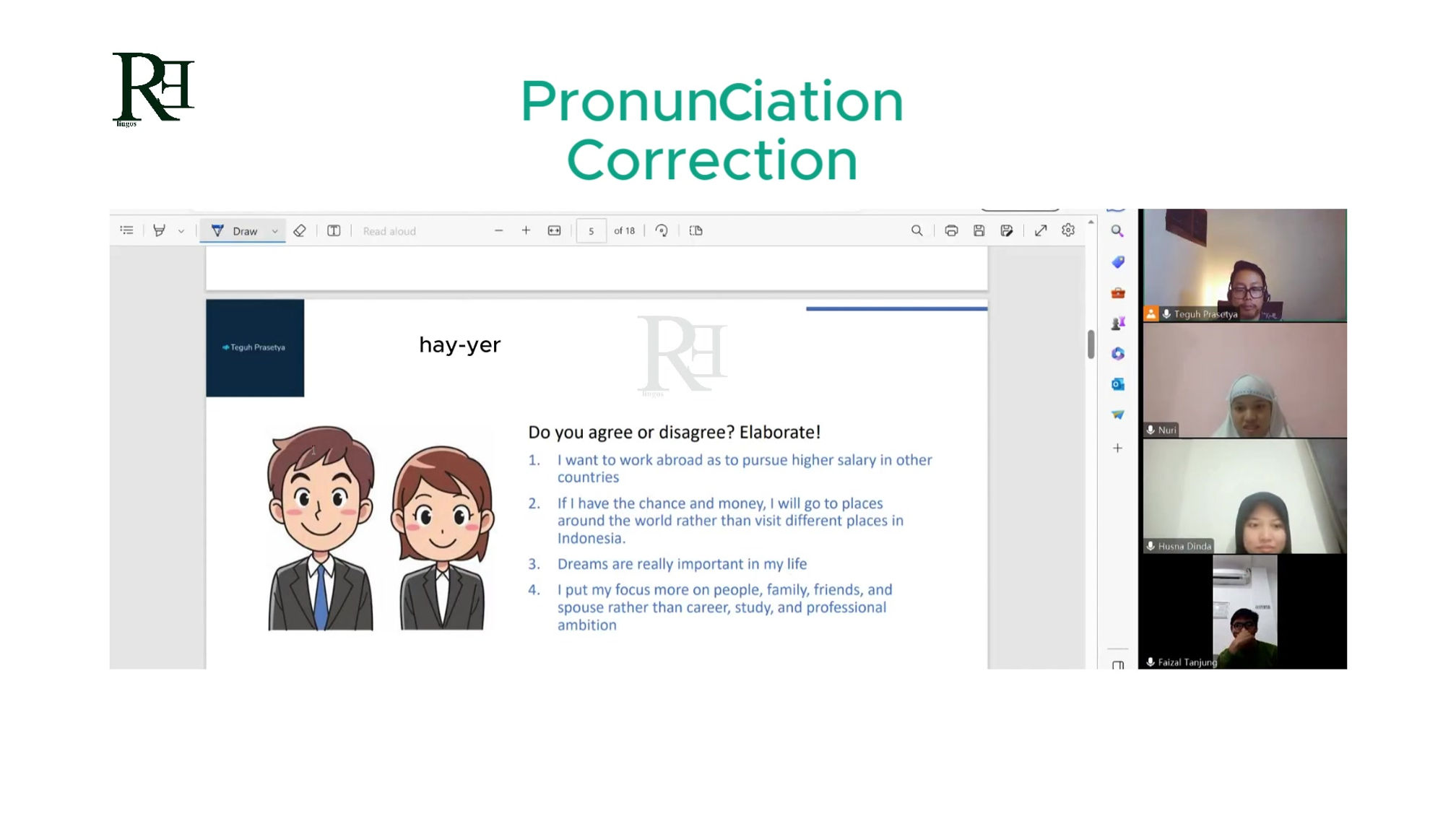The width and height of the screenshot is (1456, 819).
Task: Open the Draw options dropdown arrow
Action: pyautogui.click(x=275, y=233)
